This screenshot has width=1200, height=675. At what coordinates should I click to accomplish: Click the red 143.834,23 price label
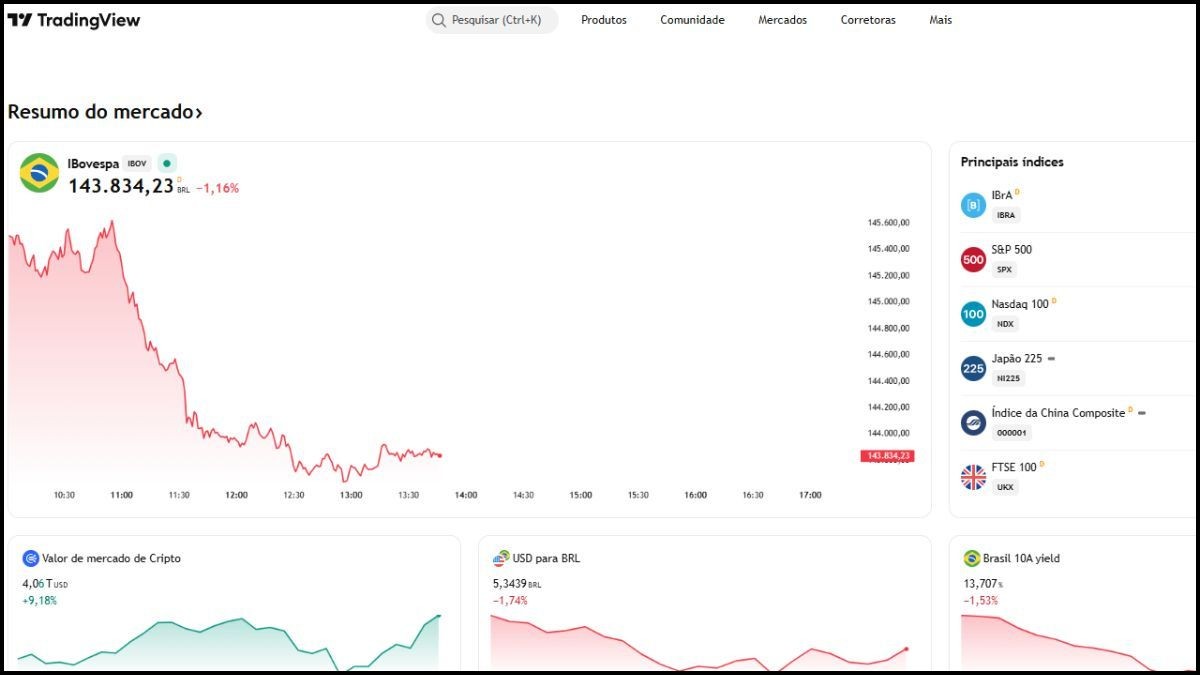887,456
